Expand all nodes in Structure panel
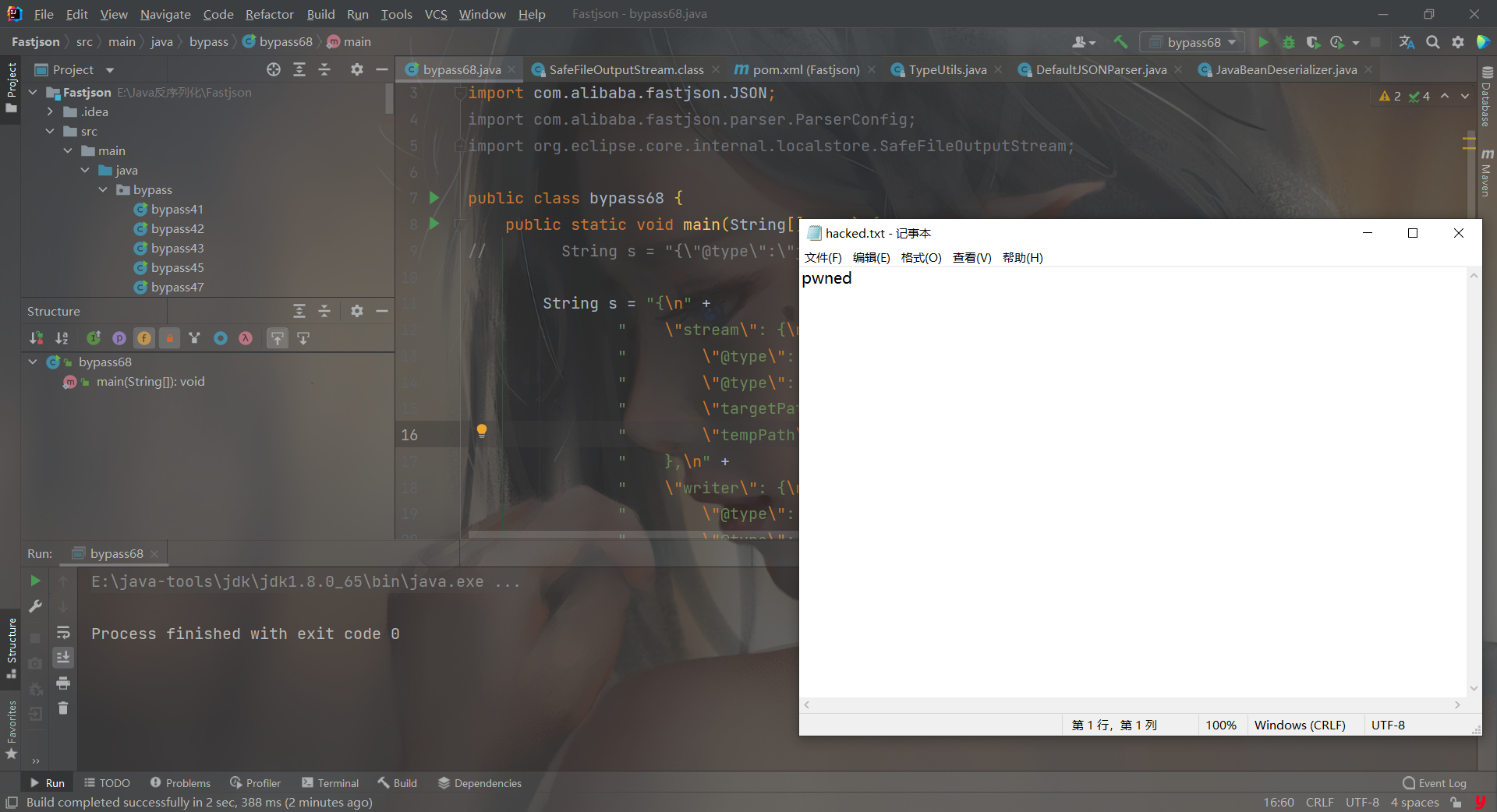The width and height of the screenshot is (1497, 812). [x=299, y=311]
